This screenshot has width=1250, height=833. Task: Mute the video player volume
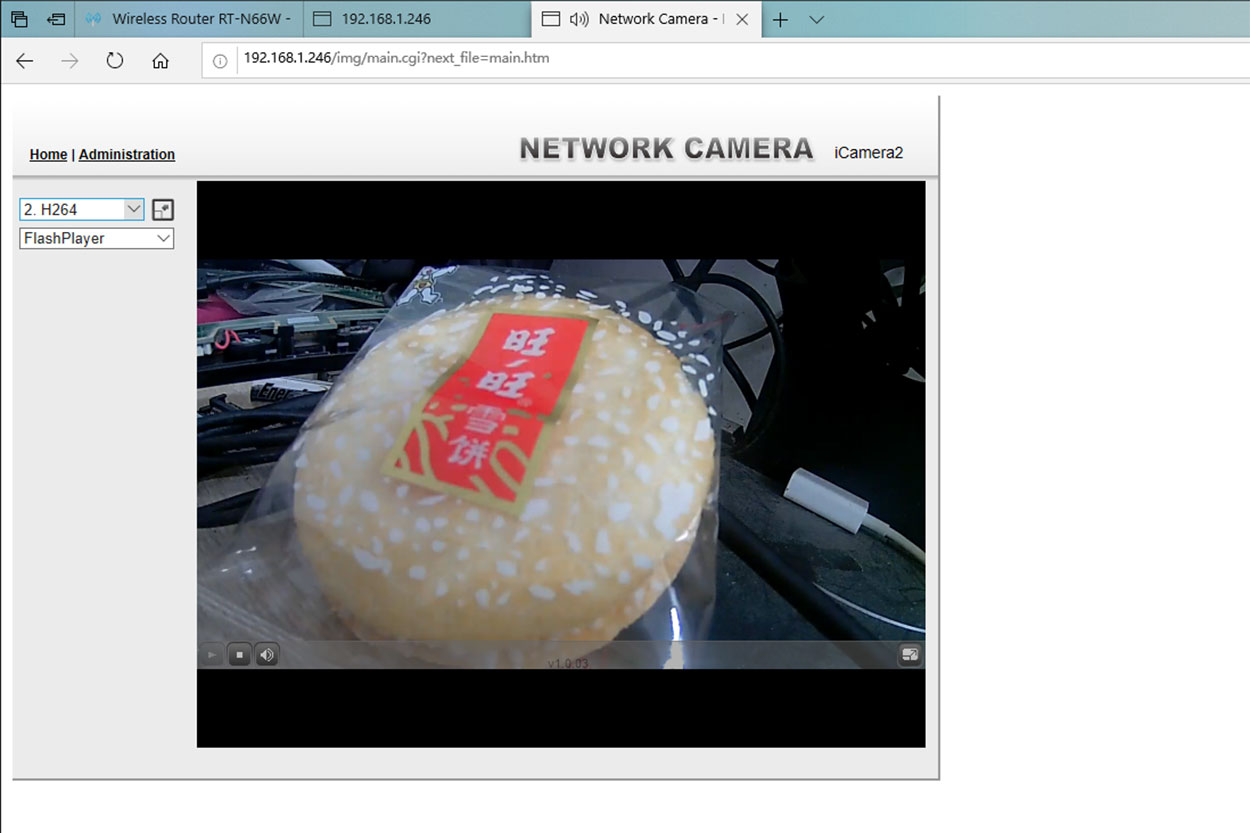[267, 655]
